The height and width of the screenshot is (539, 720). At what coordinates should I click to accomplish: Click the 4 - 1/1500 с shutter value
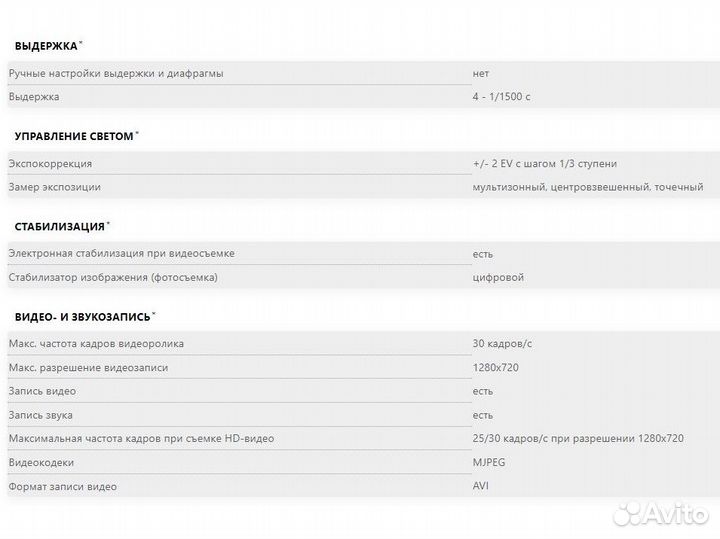(502, 97)
